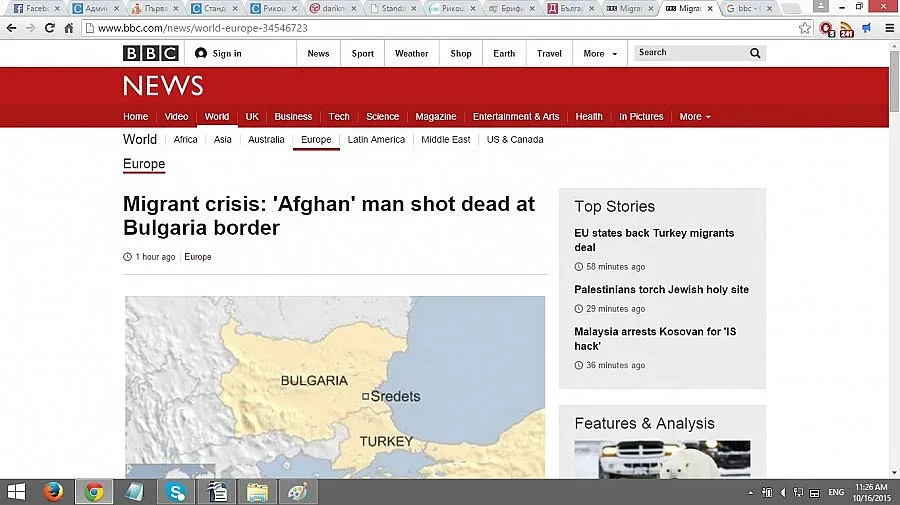
Task: Open 'EU states back Turkey migrants deal' story
Action: point(654,240)
